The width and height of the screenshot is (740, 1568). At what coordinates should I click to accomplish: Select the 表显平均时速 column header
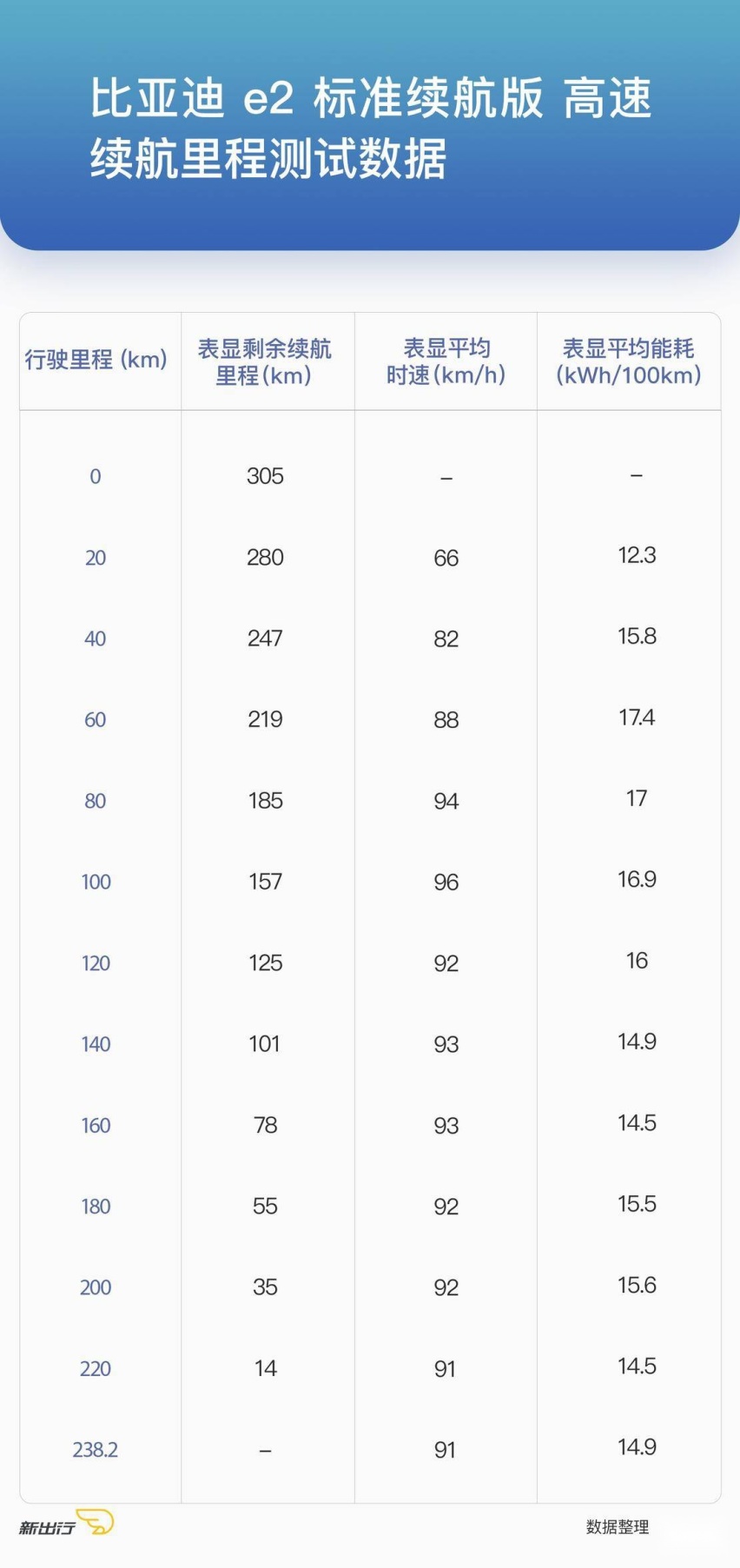446,362
